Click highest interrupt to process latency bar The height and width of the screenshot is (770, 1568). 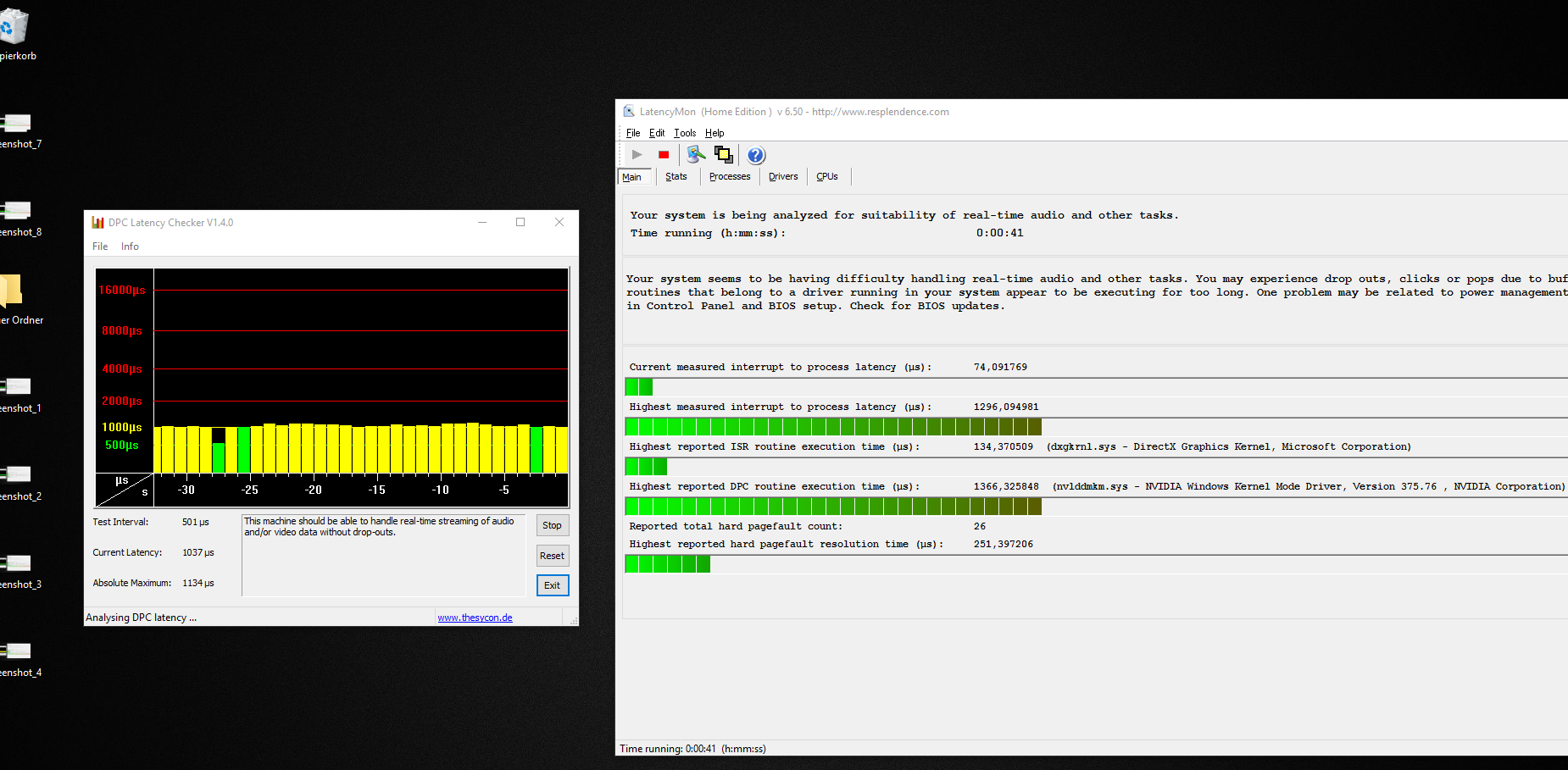tap(1096, 427)
